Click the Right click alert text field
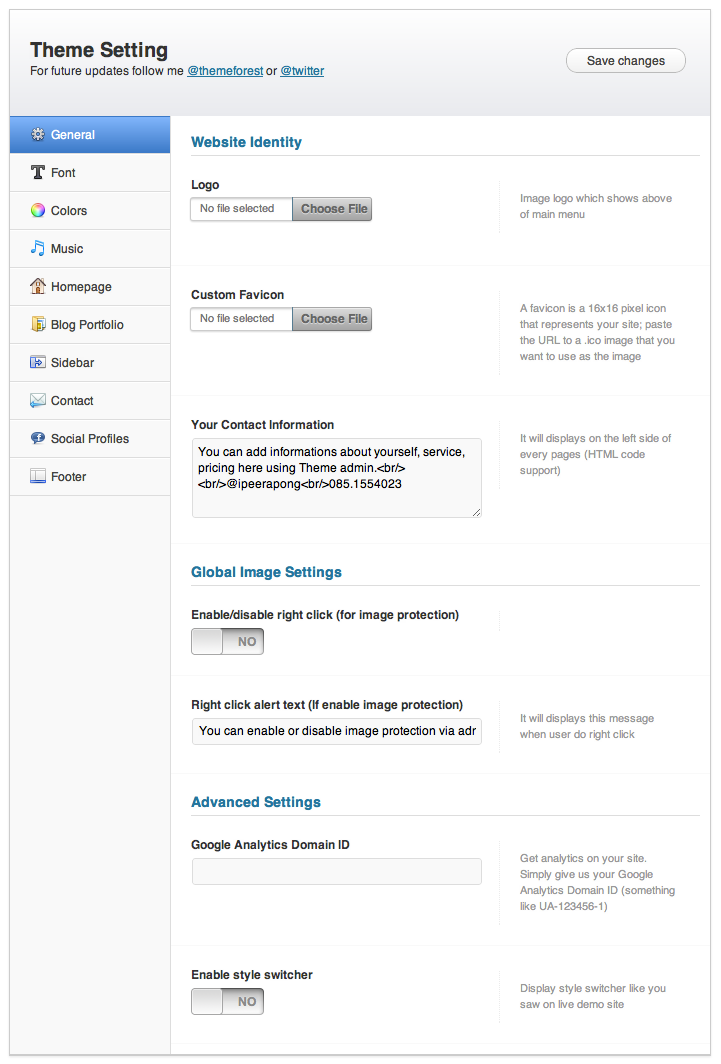721x1064 pixels. pos(336,731)
